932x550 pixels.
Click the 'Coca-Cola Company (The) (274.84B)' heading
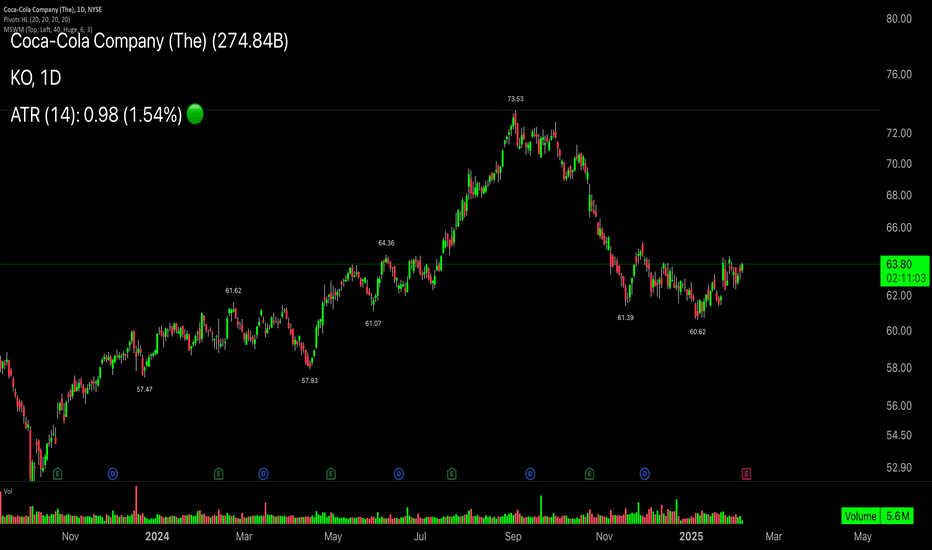pyautogui.click(x=149, y=41)
